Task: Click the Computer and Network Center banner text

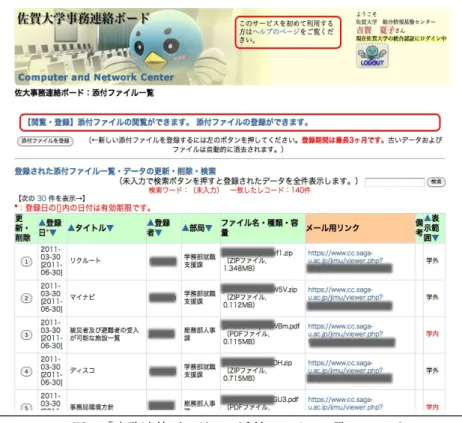Action: [x=96, y=77]
